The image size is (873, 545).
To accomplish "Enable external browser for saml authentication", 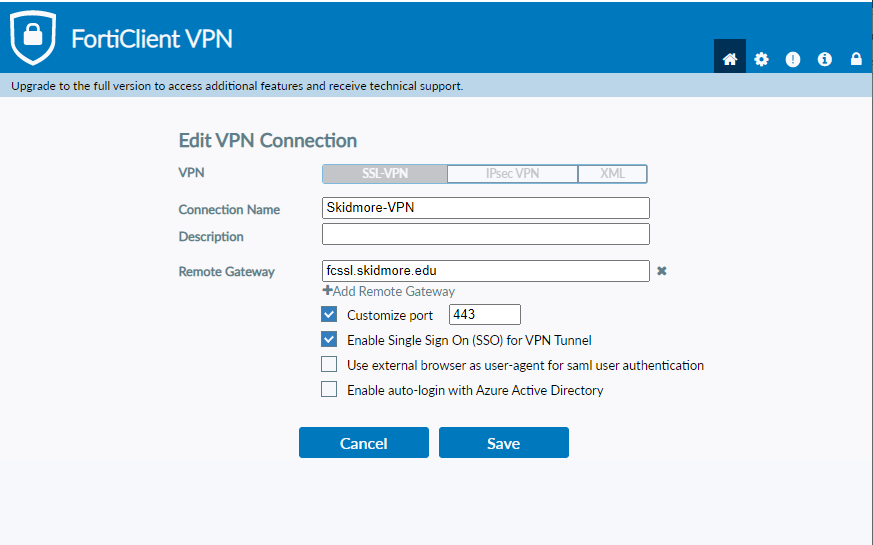I will 329,365.
